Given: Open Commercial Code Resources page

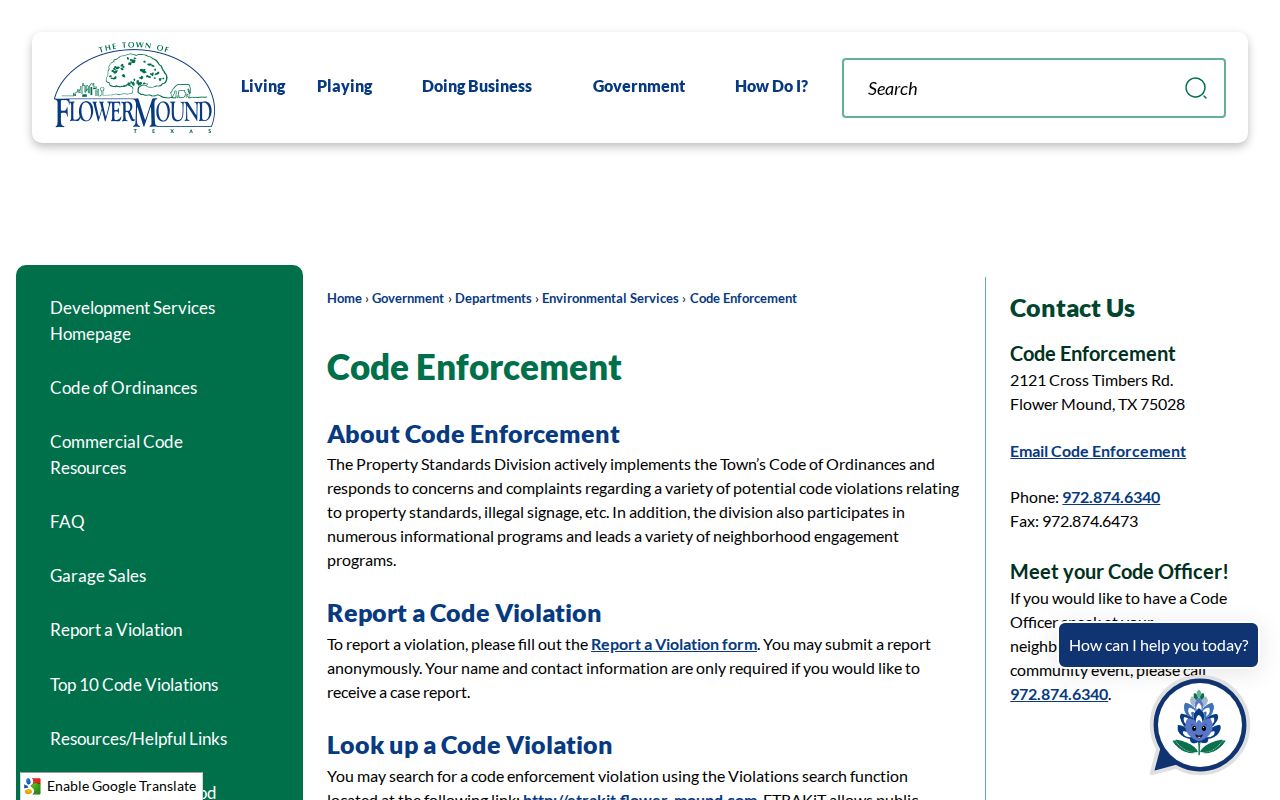Looking at the screenshot, I should (x=116, y=454).
